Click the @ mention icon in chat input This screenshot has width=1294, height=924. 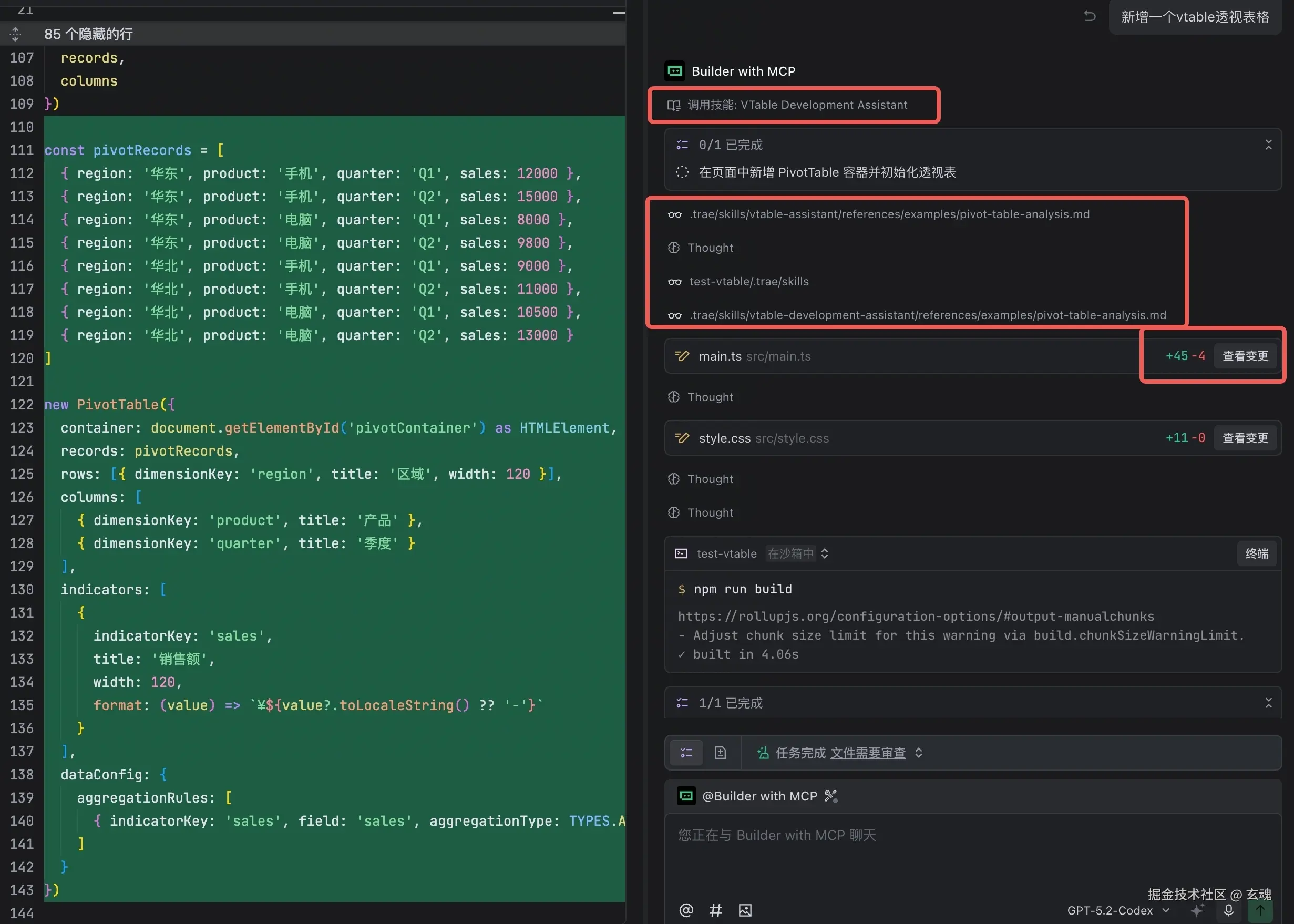pyautogui.click(x=686, y=910)
